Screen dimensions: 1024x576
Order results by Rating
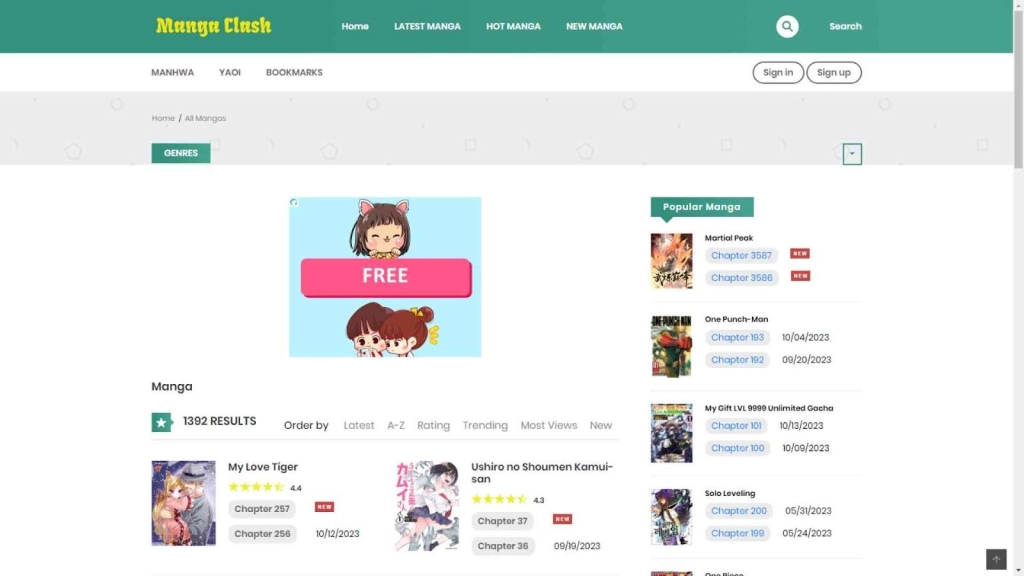pos(433,425)
